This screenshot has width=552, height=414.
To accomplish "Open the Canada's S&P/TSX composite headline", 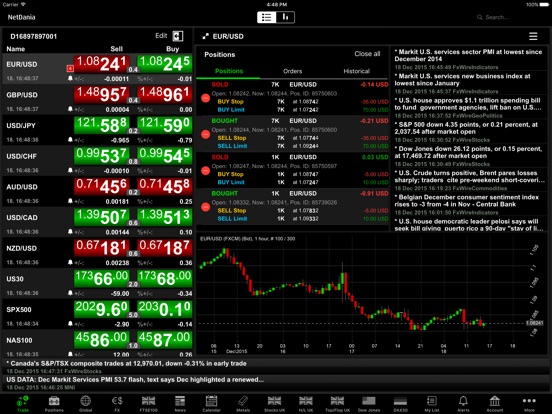I will 126,363.
